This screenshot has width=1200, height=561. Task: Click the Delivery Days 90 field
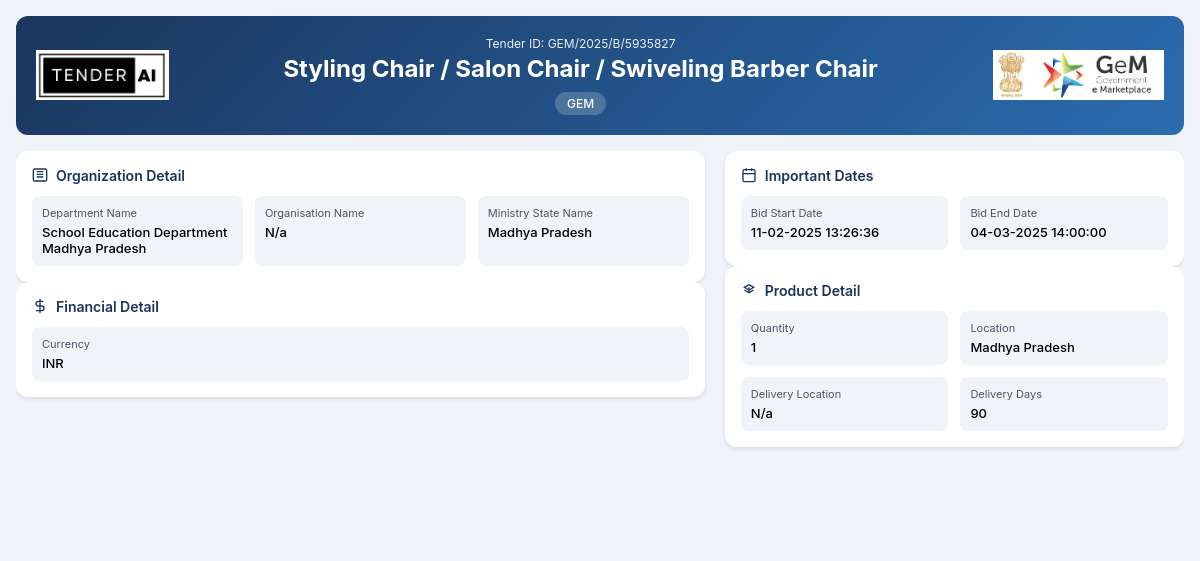tap(1064, 404)
